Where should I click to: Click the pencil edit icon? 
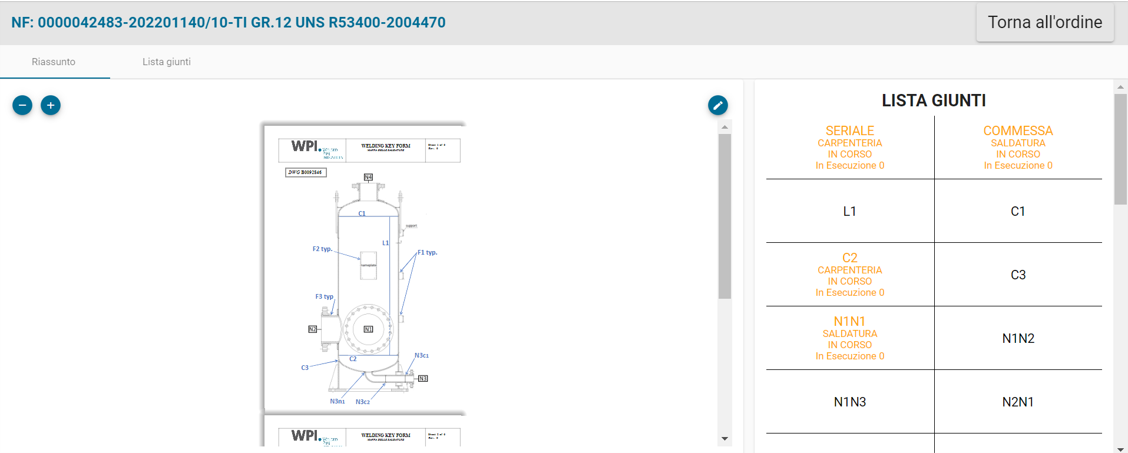717,105
